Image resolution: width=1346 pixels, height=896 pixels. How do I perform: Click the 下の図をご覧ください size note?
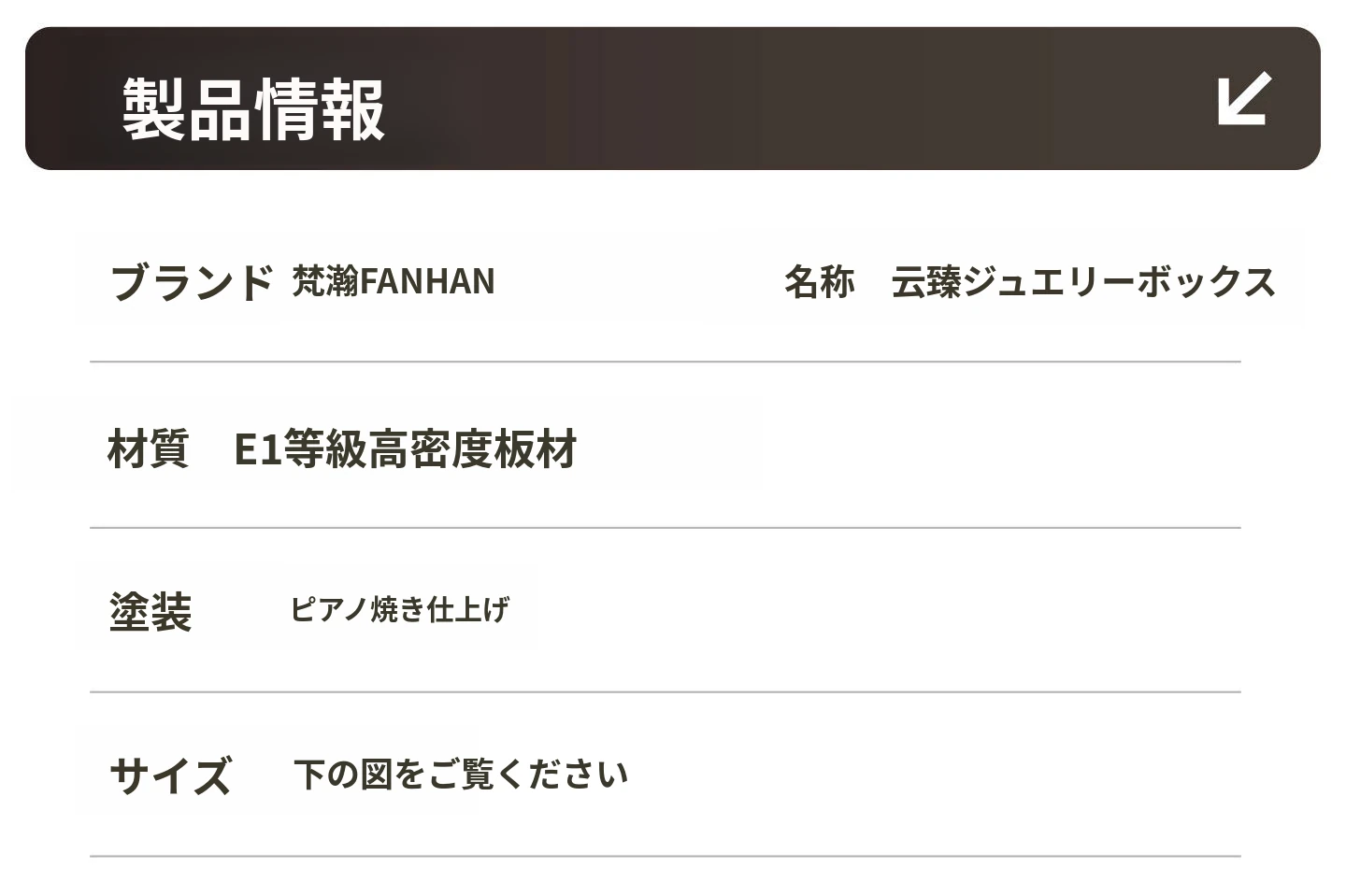tap(460, 775)
